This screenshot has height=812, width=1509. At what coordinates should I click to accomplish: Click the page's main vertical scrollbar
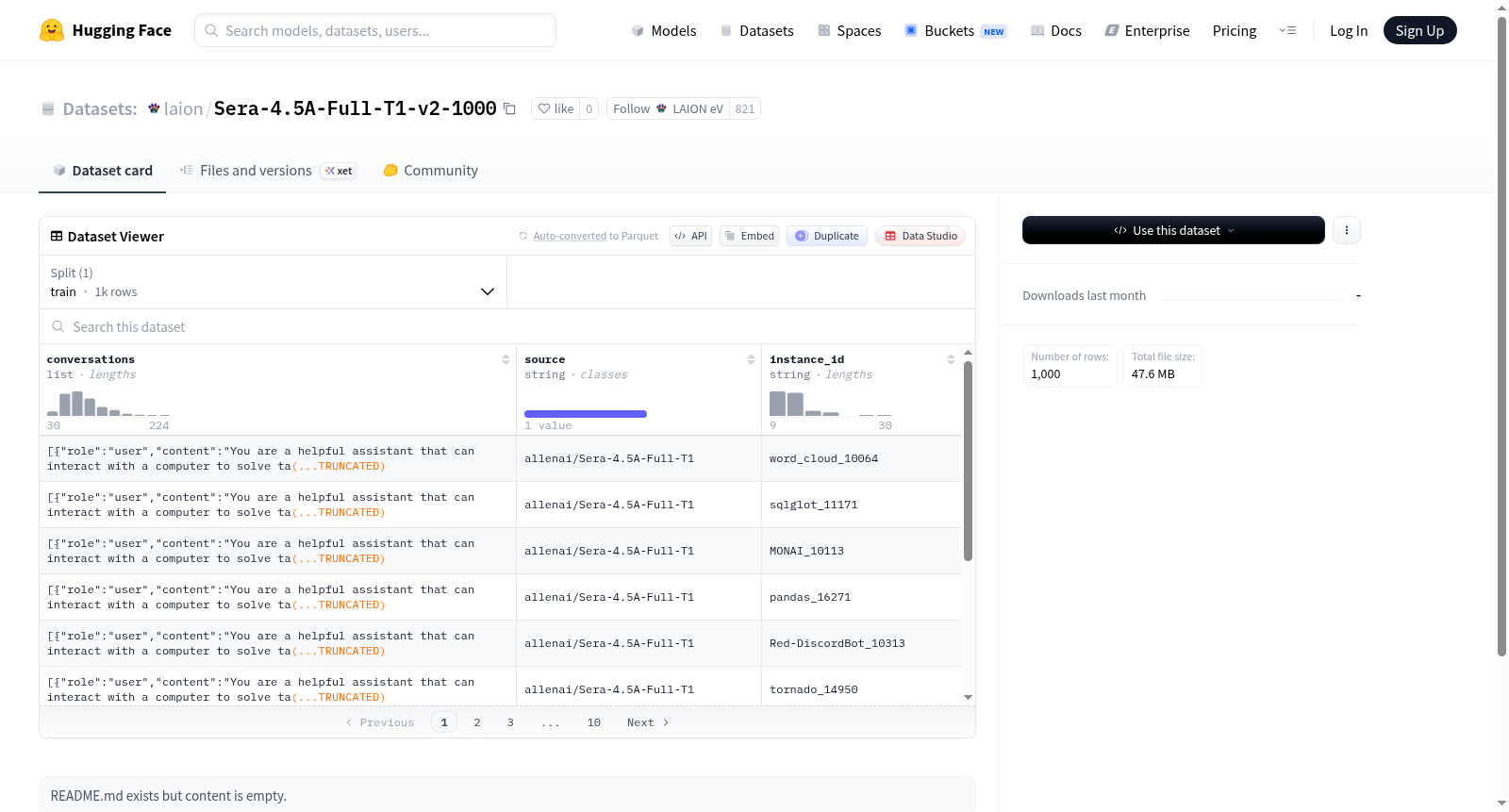[1501, 336]
